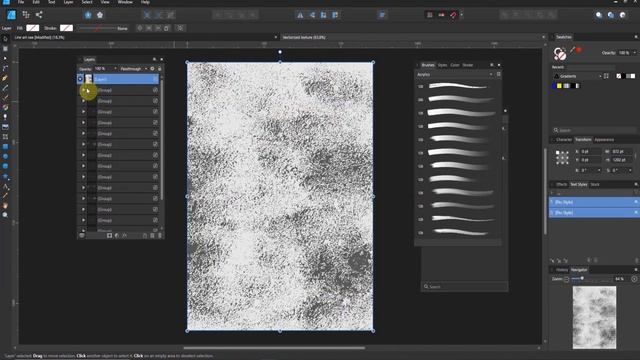640x360 pixels.
Task: Switch to the Vectorized texture document tab
Action: [x=304, y=37]
